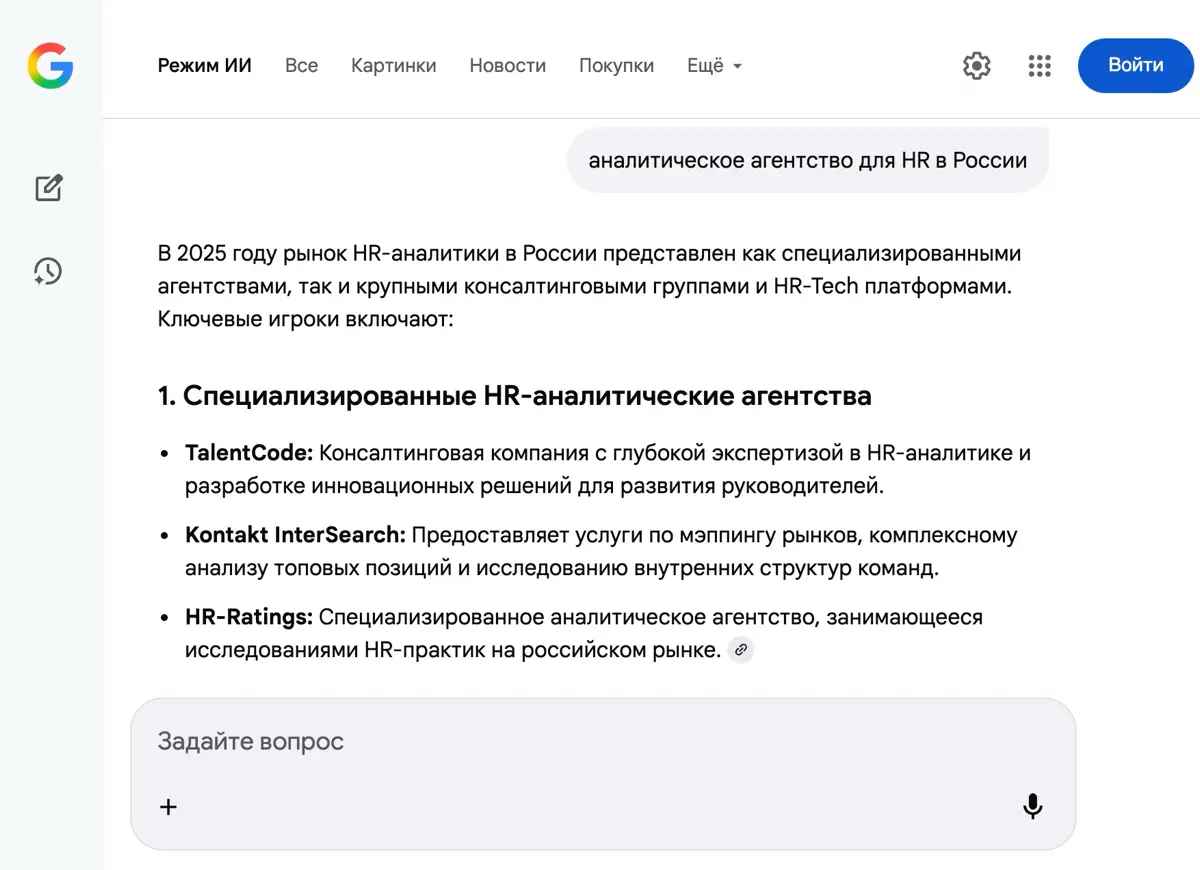Click the Kontakt InterSearch entry

pos(290,535)
